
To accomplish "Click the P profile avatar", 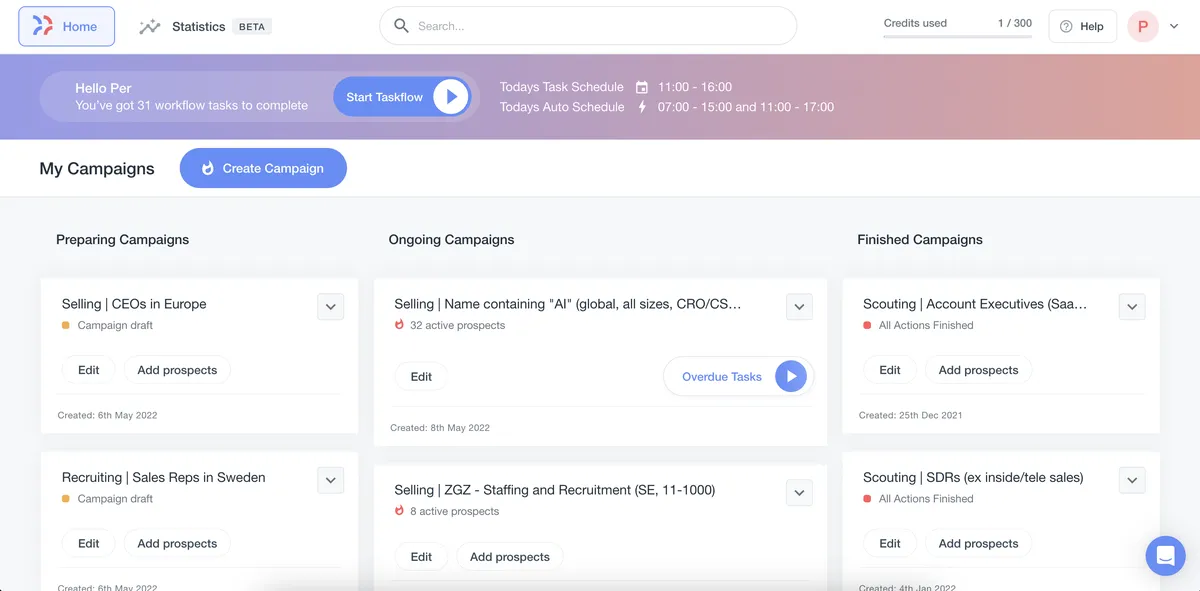I will click(1143, 26).
